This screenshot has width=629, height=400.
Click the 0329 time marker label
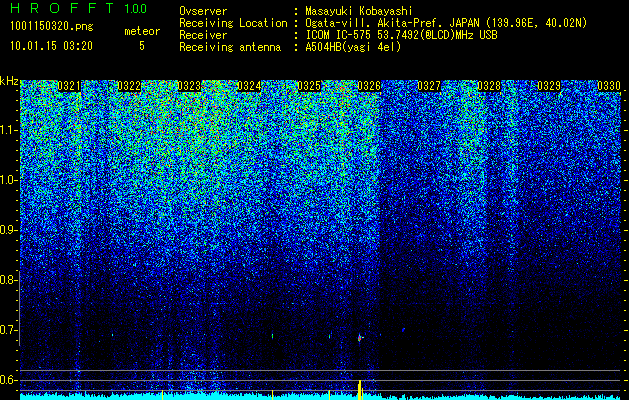click(x=549, y=86)
